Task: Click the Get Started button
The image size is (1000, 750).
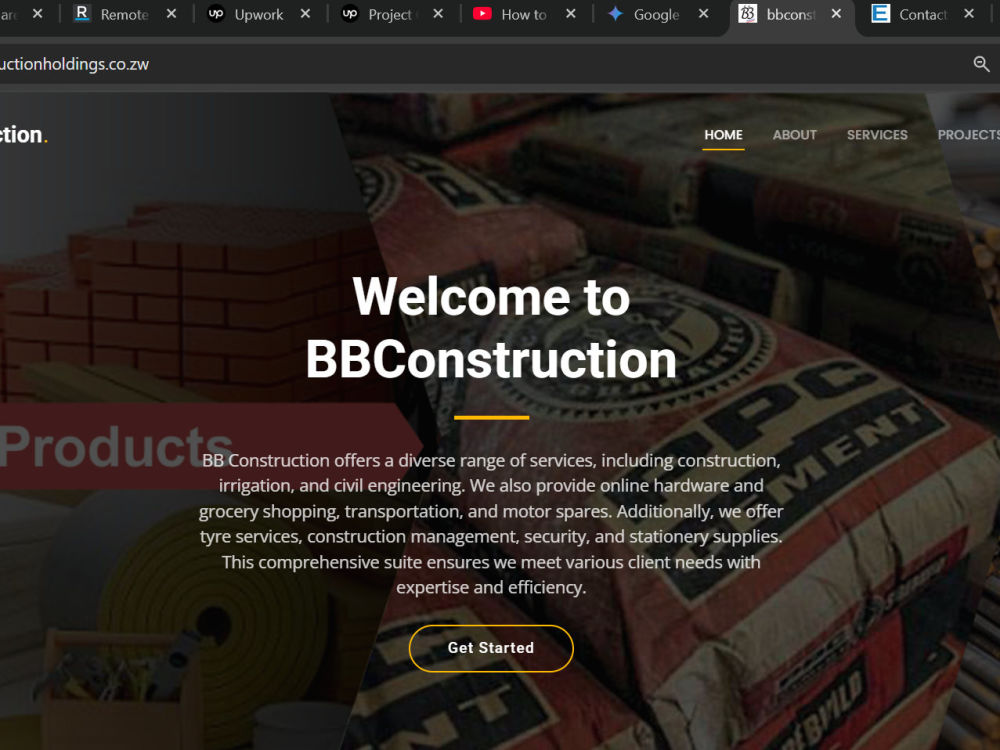Action: click(491, 648)
